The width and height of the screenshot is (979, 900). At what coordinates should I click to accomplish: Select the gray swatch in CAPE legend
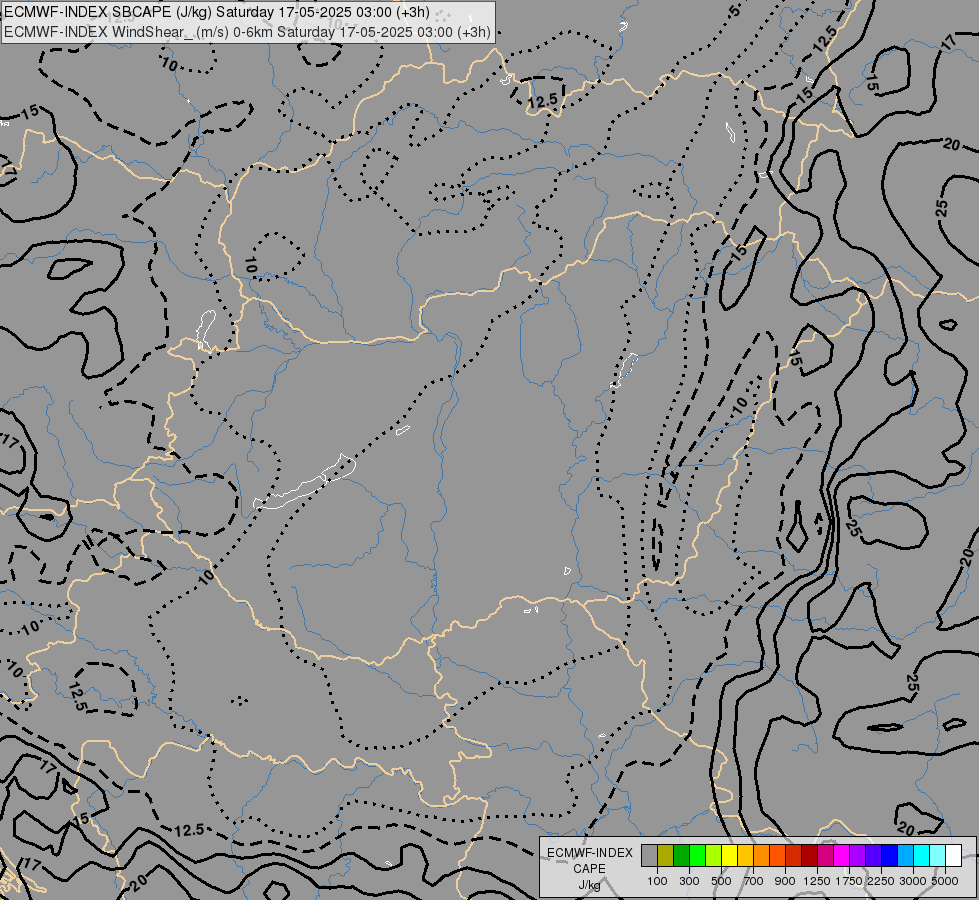649,856
